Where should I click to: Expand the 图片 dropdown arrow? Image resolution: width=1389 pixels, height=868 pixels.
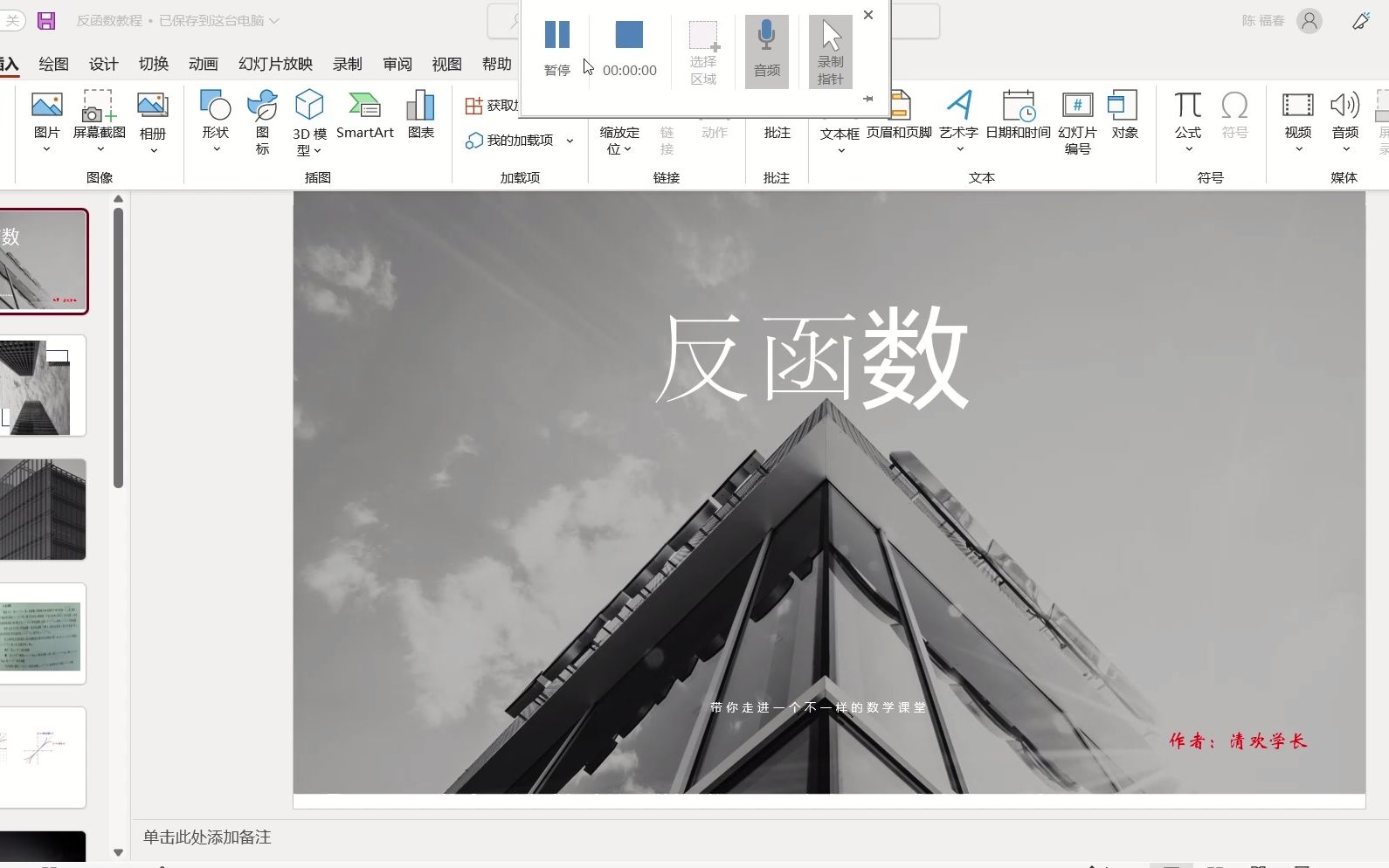pos(47,149)
